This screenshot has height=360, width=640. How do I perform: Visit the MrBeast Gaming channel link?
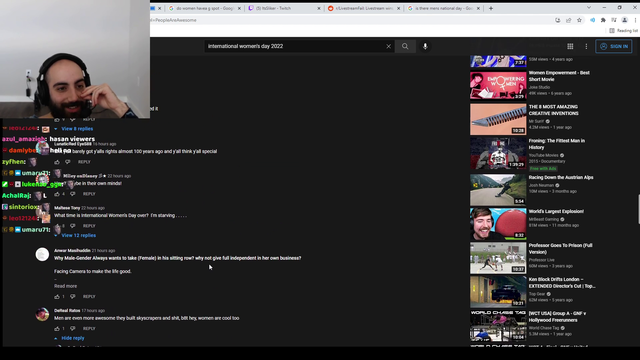(x=544, y=219)
